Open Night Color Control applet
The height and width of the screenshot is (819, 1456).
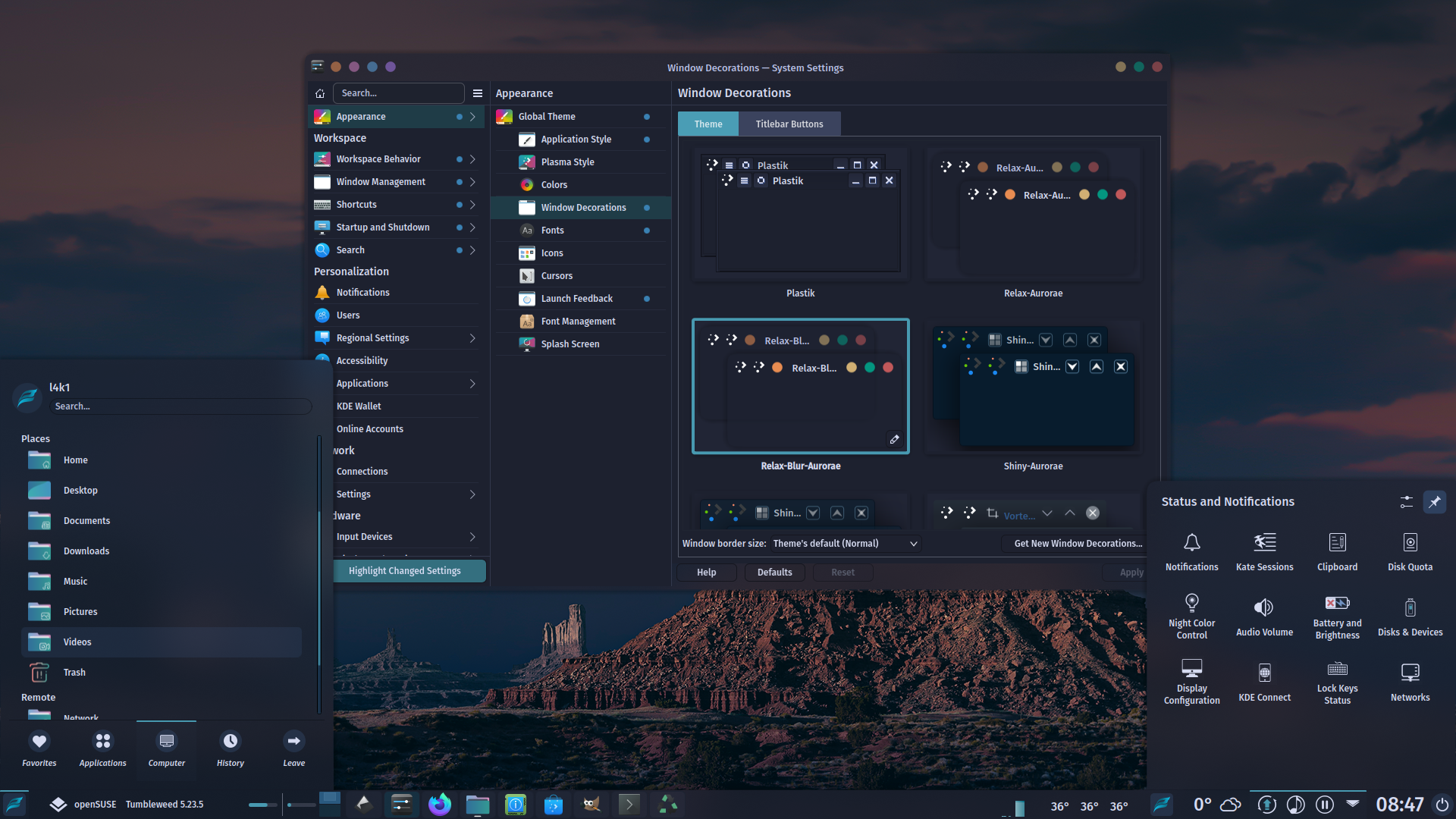[1191, 617]
